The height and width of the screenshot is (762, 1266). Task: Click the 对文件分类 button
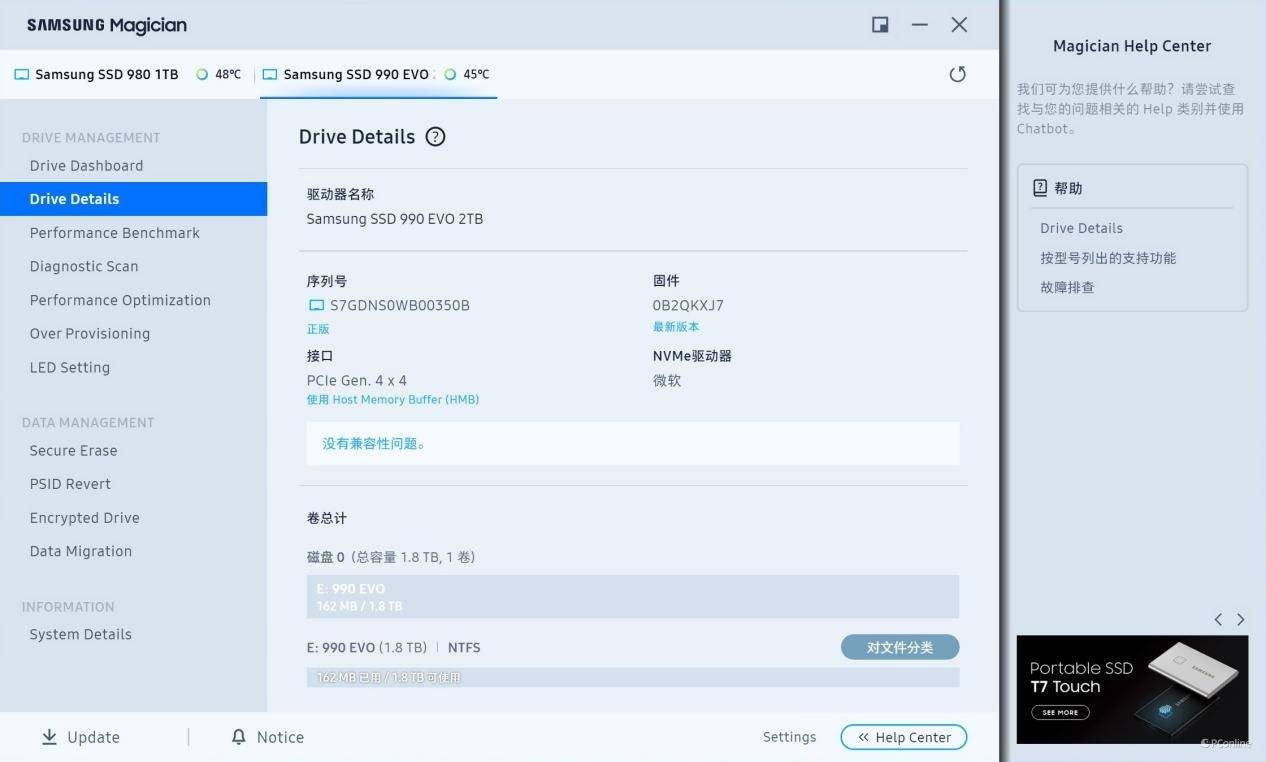[x=899, y=647]
